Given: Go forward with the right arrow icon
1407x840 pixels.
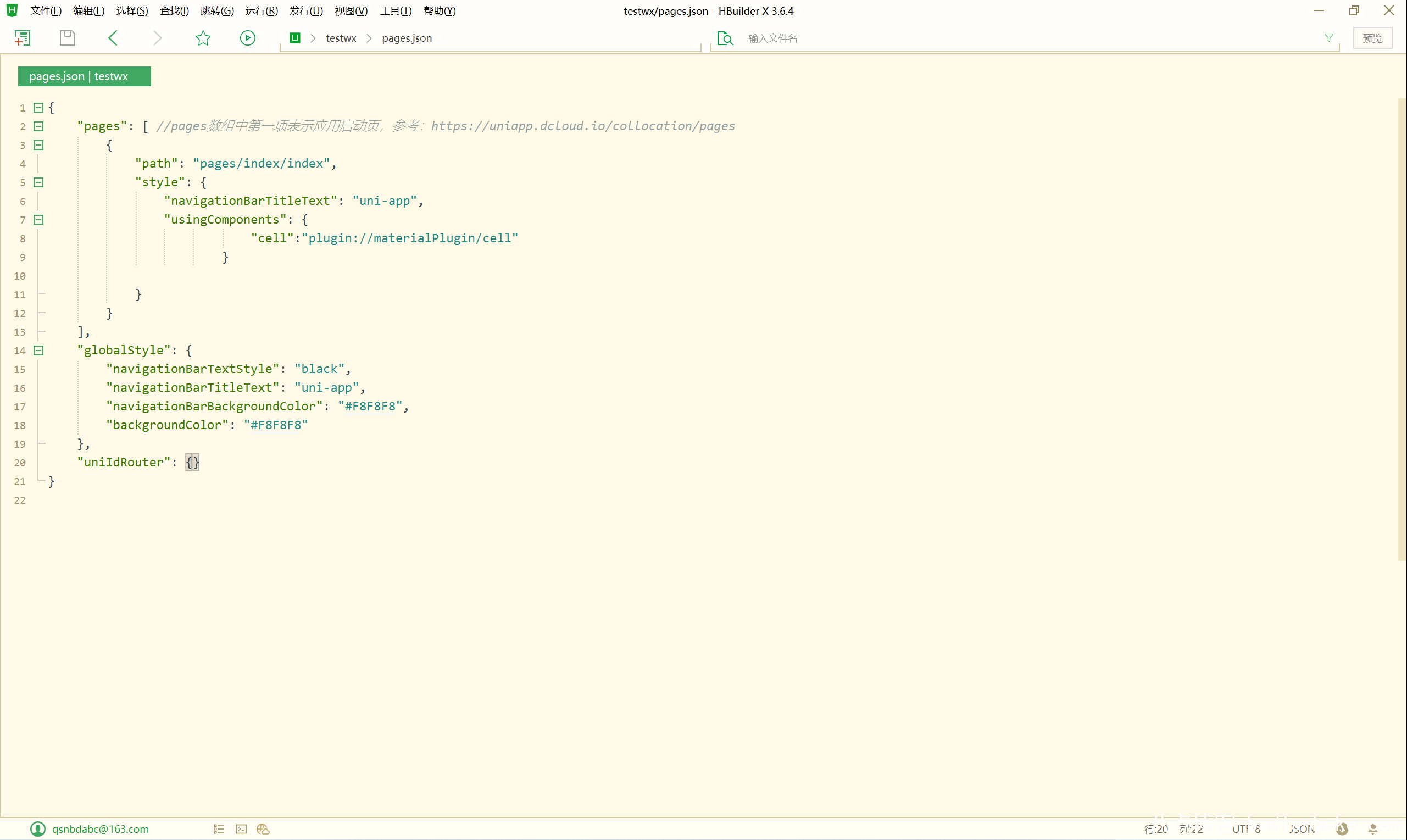Looking at the screenshot, I should pyautogui.click(x=157, y=38).
